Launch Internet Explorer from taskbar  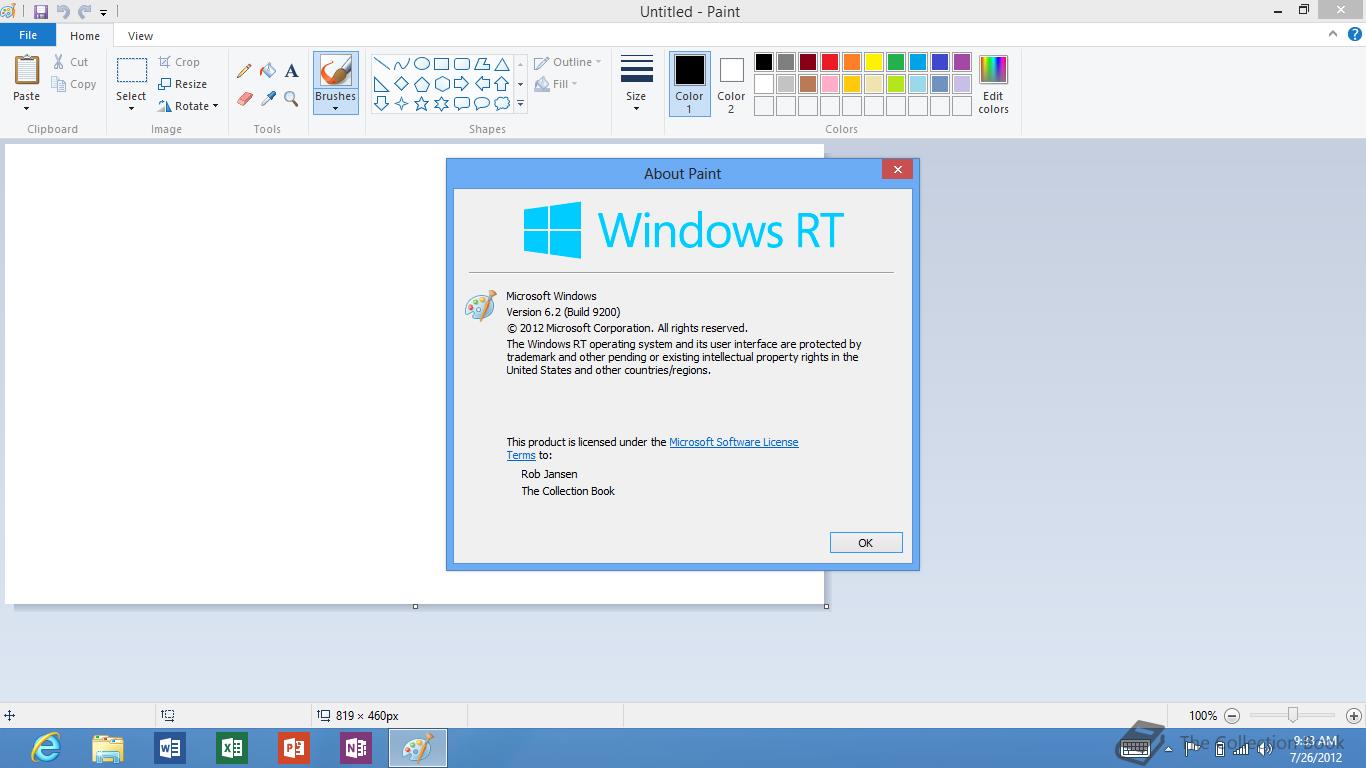(45, 748)
